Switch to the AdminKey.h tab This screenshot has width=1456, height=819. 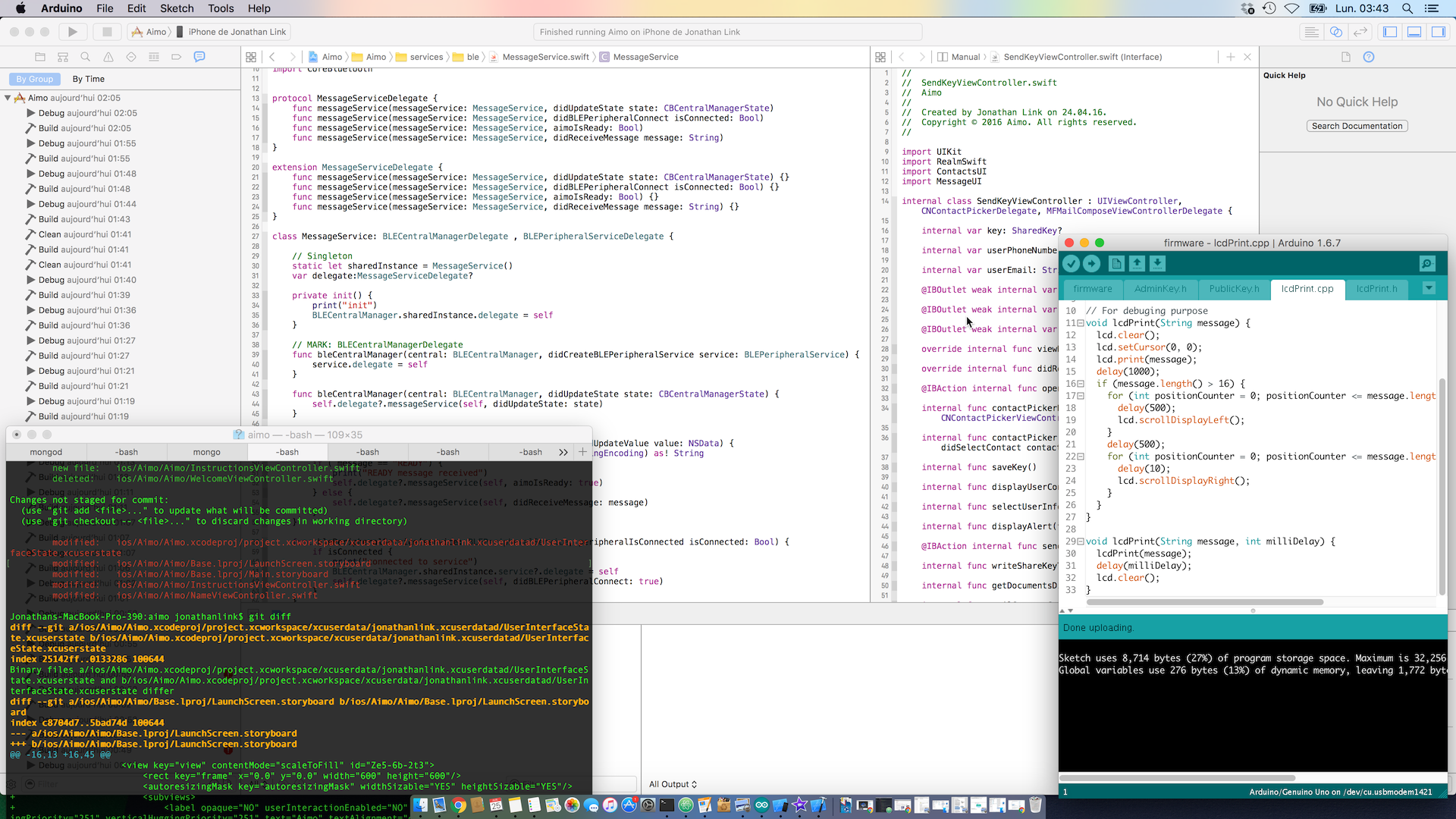(x=1160, y=289)
